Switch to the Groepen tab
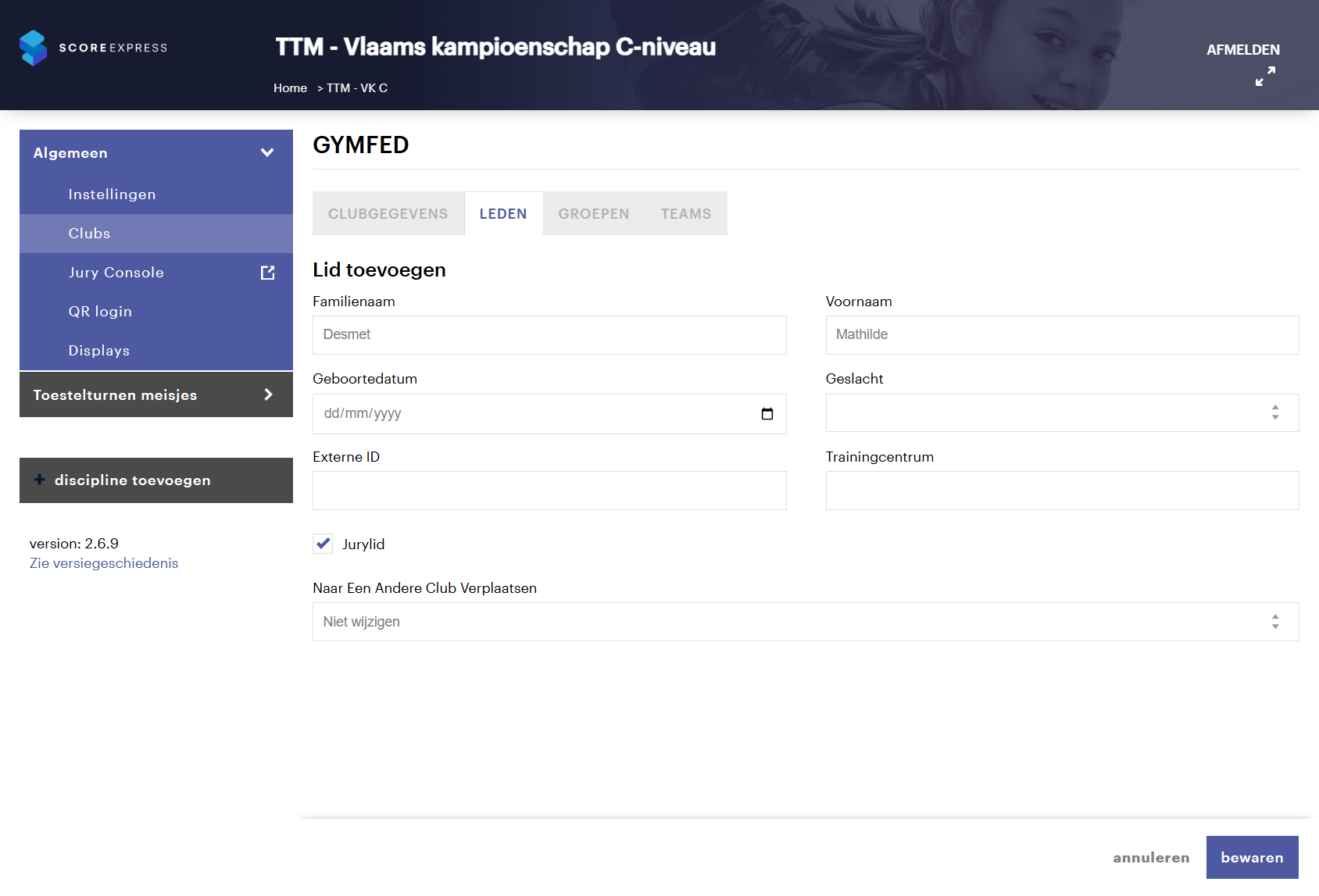Screen dimensions: 1319x896 pyautogui.click(x=593, y=214)
